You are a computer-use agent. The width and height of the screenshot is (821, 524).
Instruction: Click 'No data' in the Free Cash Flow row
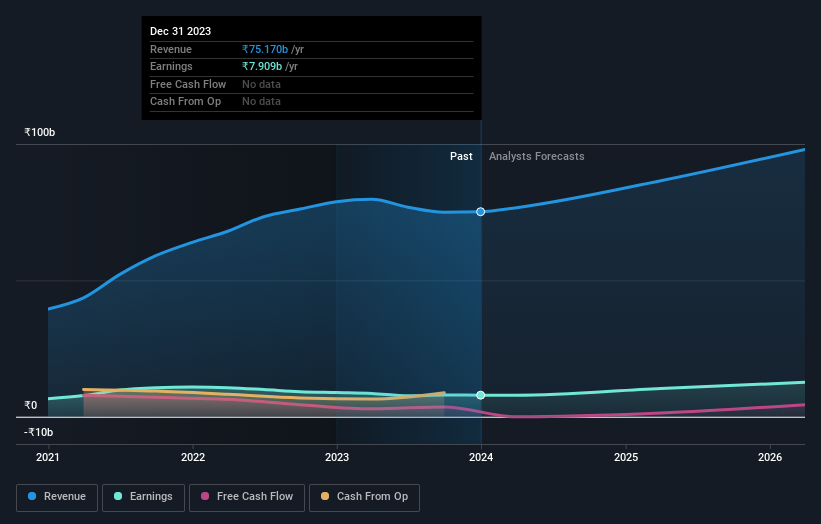click(261, 84)
